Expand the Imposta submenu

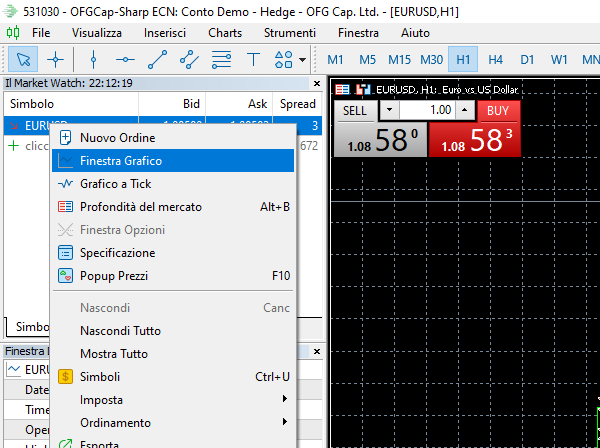[x=173, y=399]
